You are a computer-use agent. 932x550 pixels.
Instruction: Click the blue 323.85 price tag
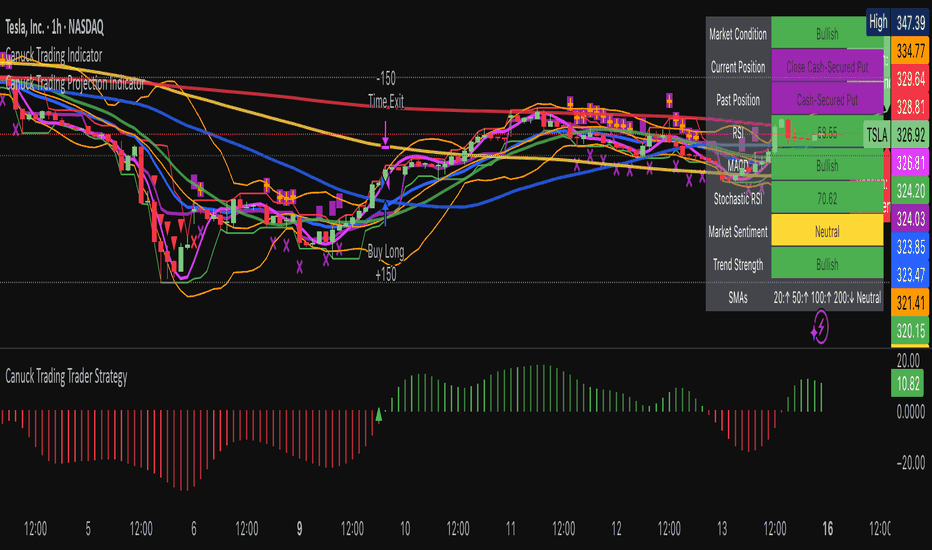tap(911, 247)
